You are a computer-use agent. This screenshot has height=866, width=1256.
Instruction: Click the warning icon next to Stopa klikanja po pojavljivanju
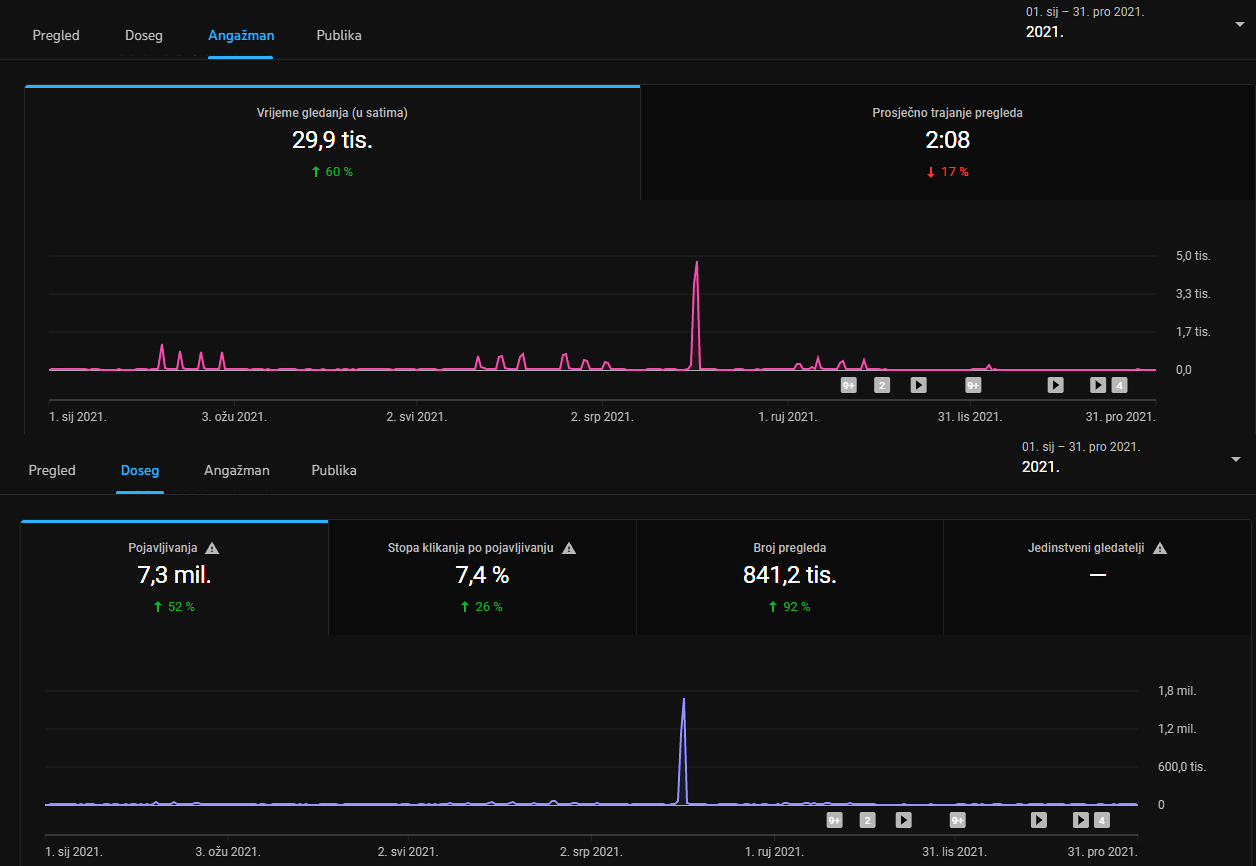point(569,548)
